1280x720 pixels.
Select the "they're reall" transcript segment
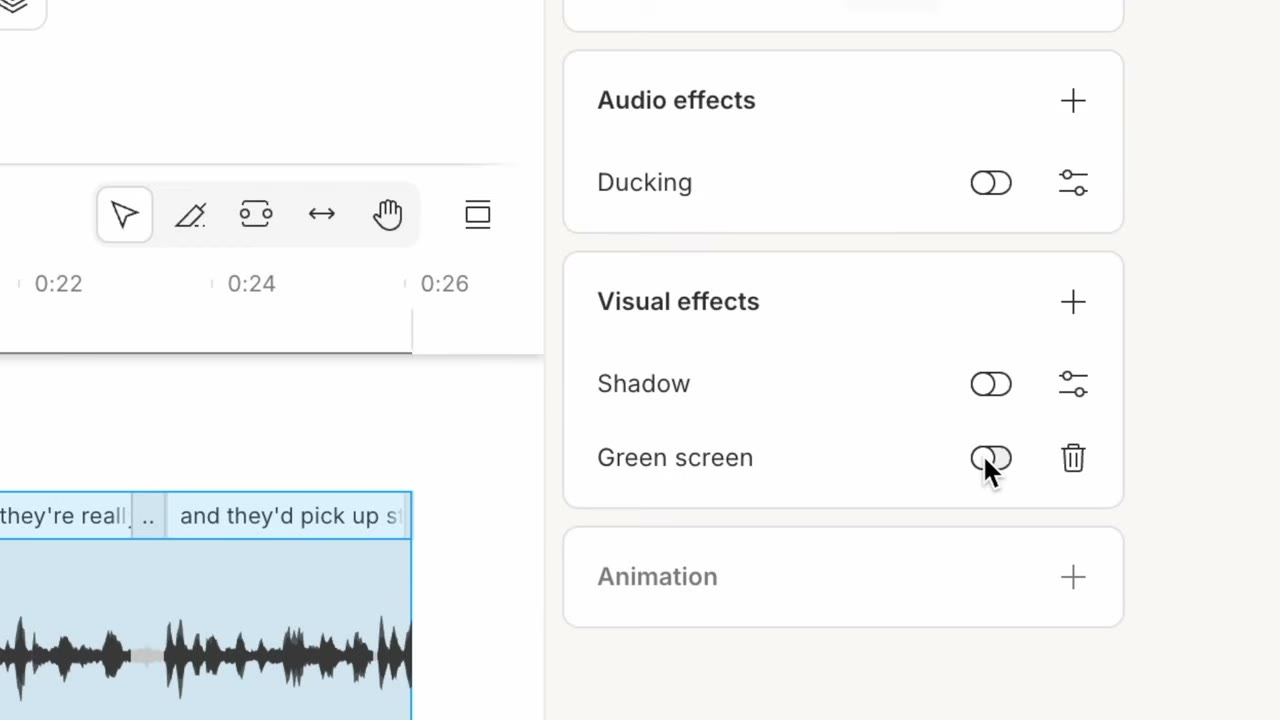pos(65,516)
